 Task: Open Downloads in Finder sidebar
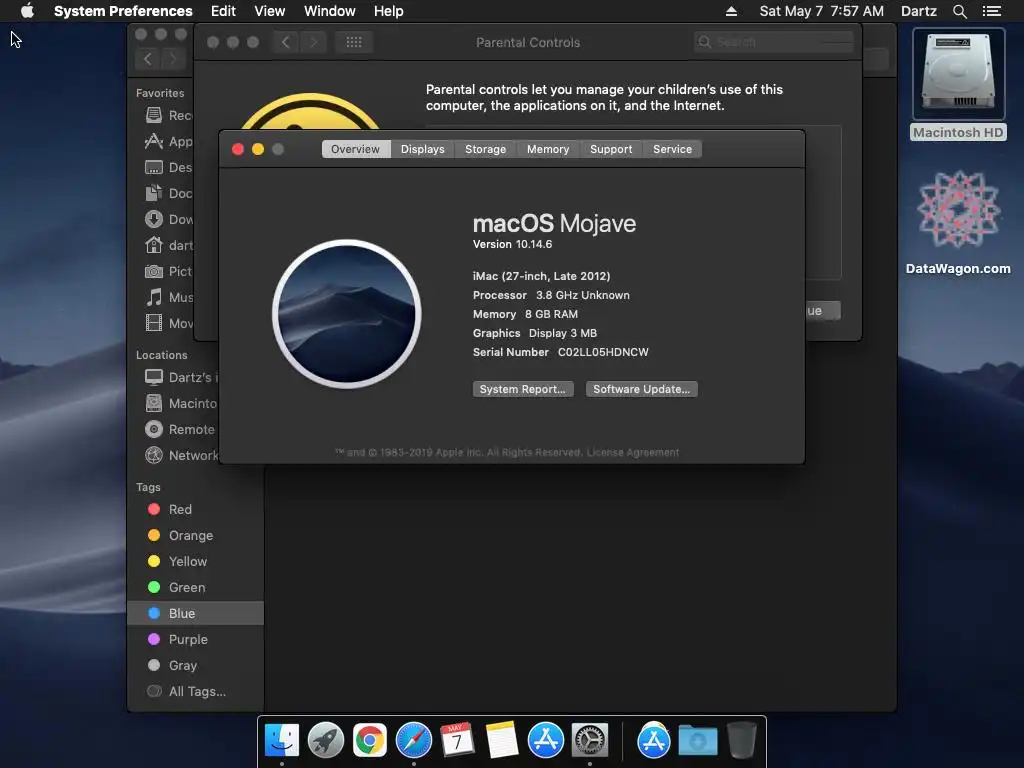(169, 219)
